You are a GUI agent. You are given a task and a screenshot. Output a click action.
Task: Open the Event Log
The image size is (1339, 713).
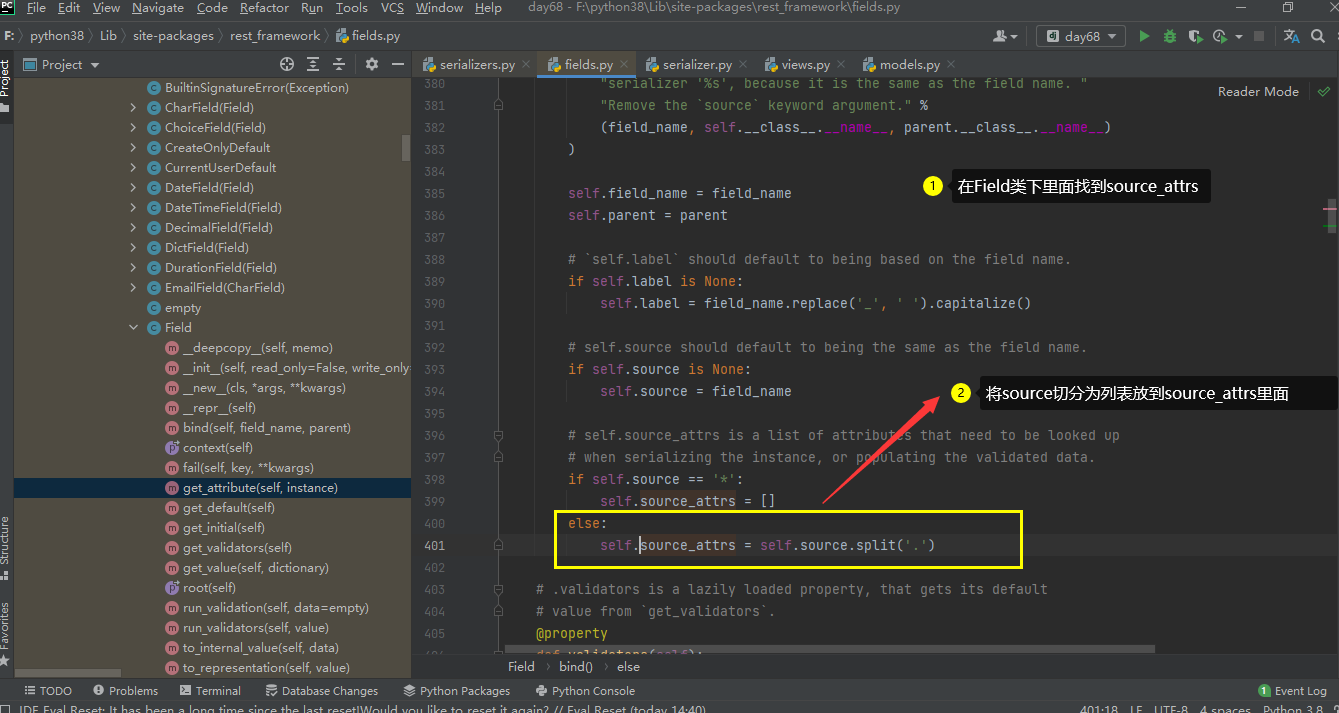(x=1292, y=691)
